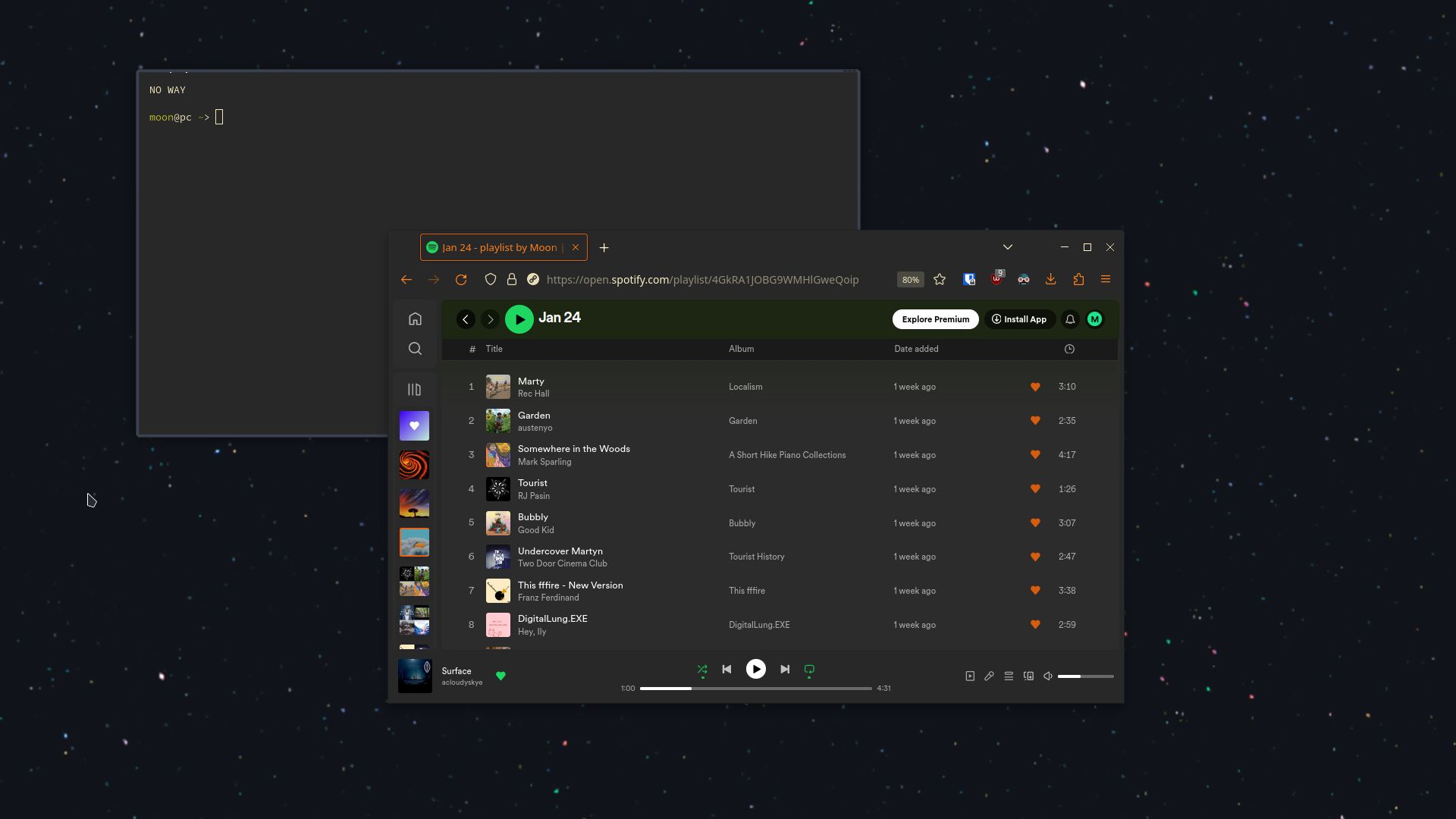Open Rec Hall artist link
Image resolution: width=1456 pixels, height=819 pixels.
(x=533, y=394)
